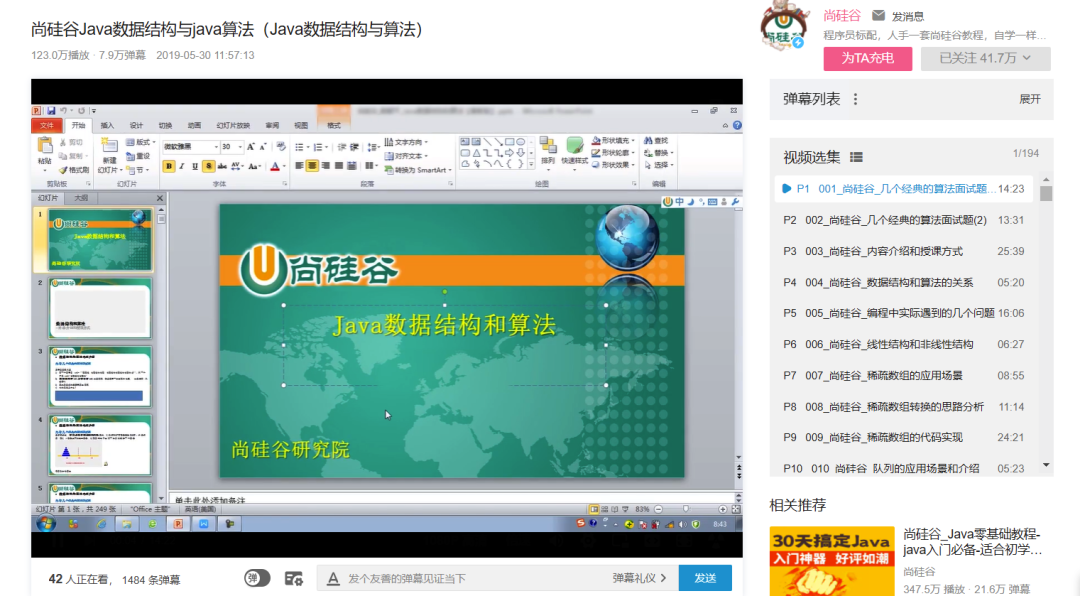Click the 替换 (Replace) icon
Screen dimensions: 1080x596
click(x=659, y=152)
